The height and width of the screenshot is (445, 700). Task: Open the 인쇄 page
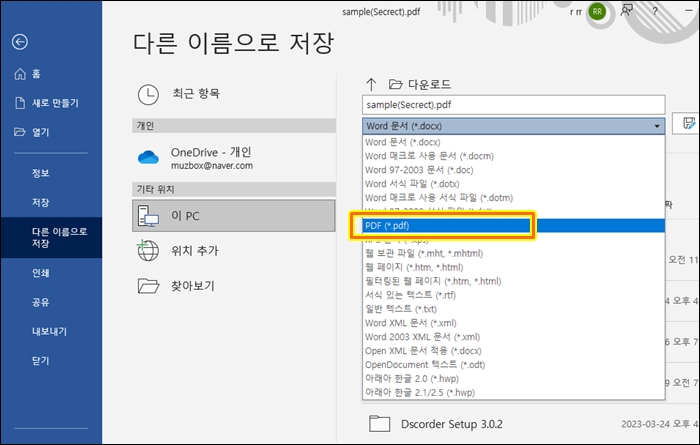40,273
